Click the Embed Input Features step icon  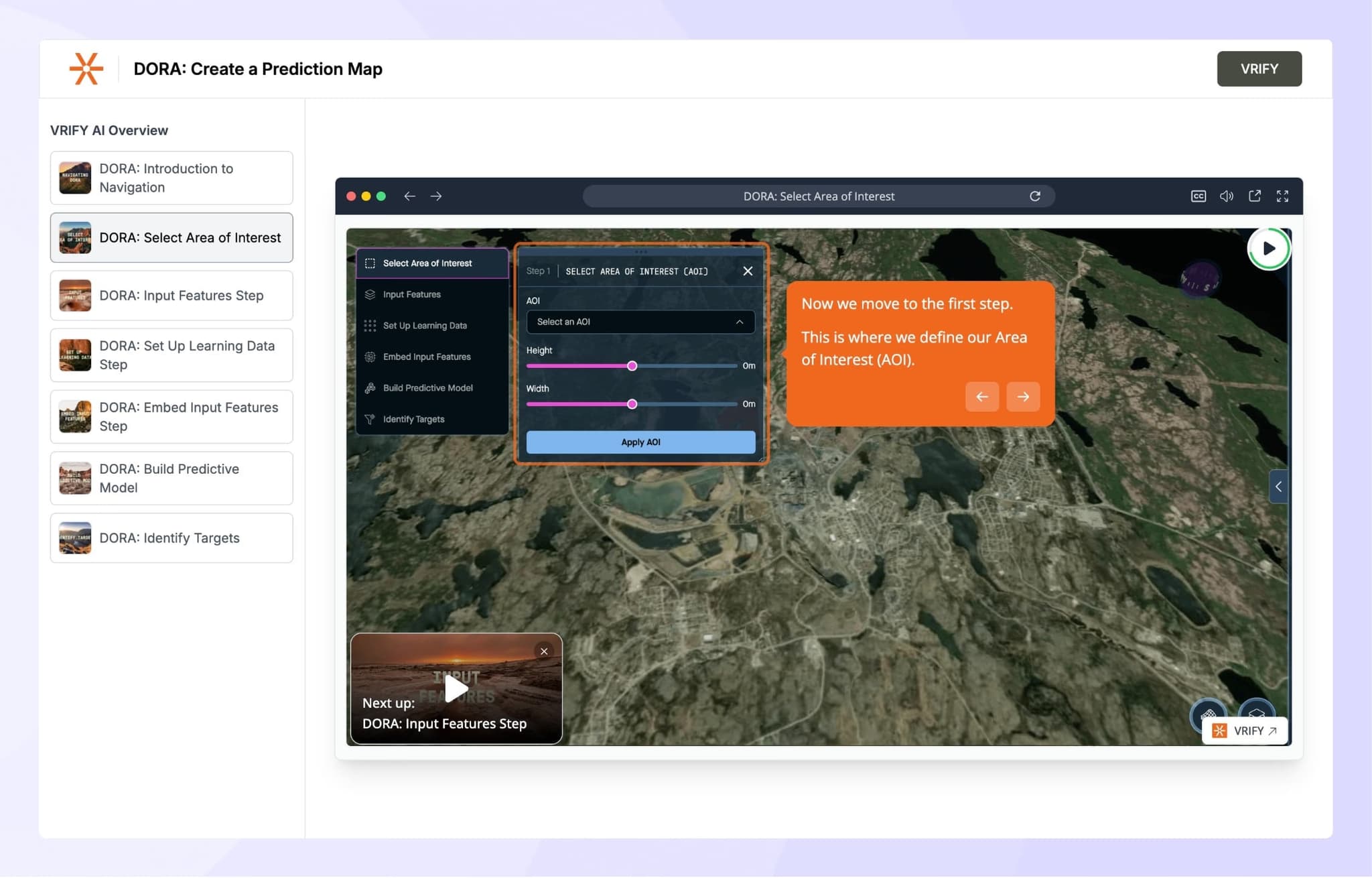coord(371,357)
